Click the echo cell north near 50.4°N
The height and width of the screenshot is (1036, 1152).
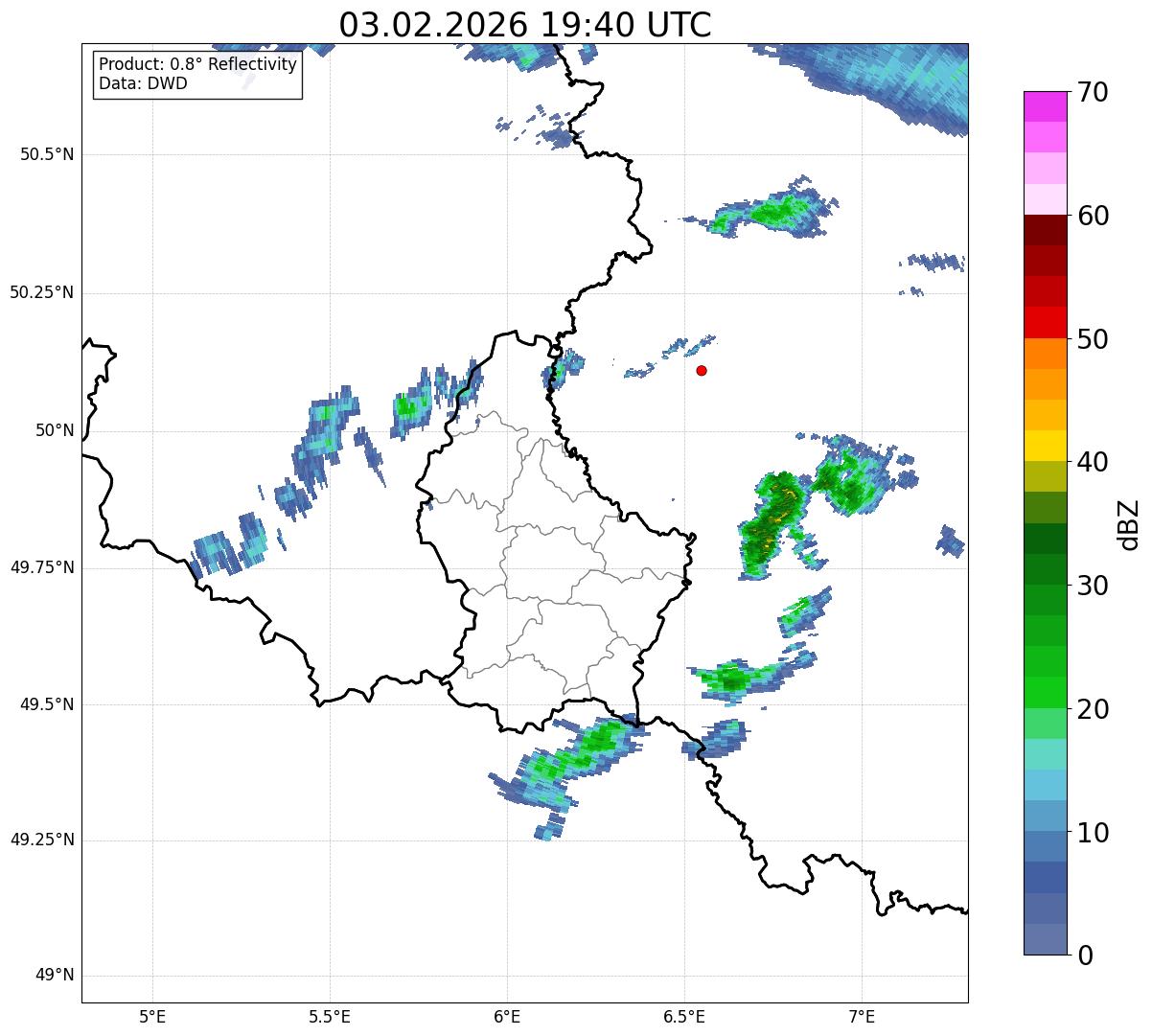coord(772,211)
